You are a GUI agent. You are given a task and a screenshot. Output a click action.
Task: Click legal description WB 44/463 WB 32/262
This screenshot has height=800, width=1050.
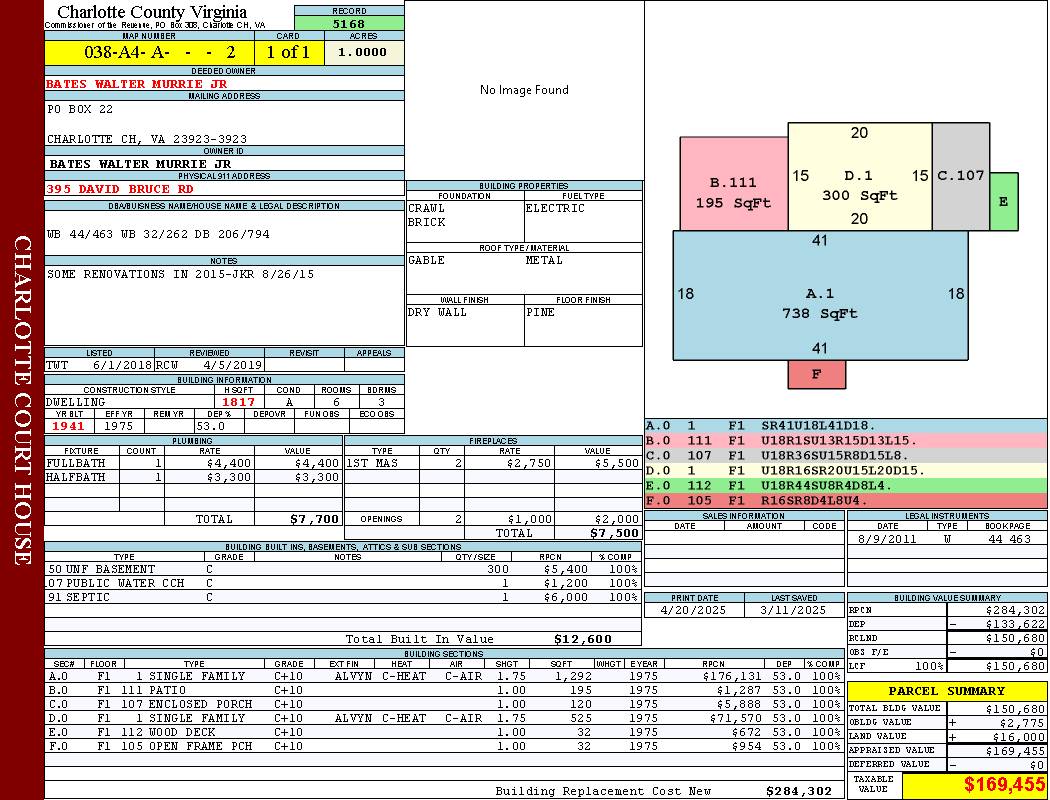158,234
